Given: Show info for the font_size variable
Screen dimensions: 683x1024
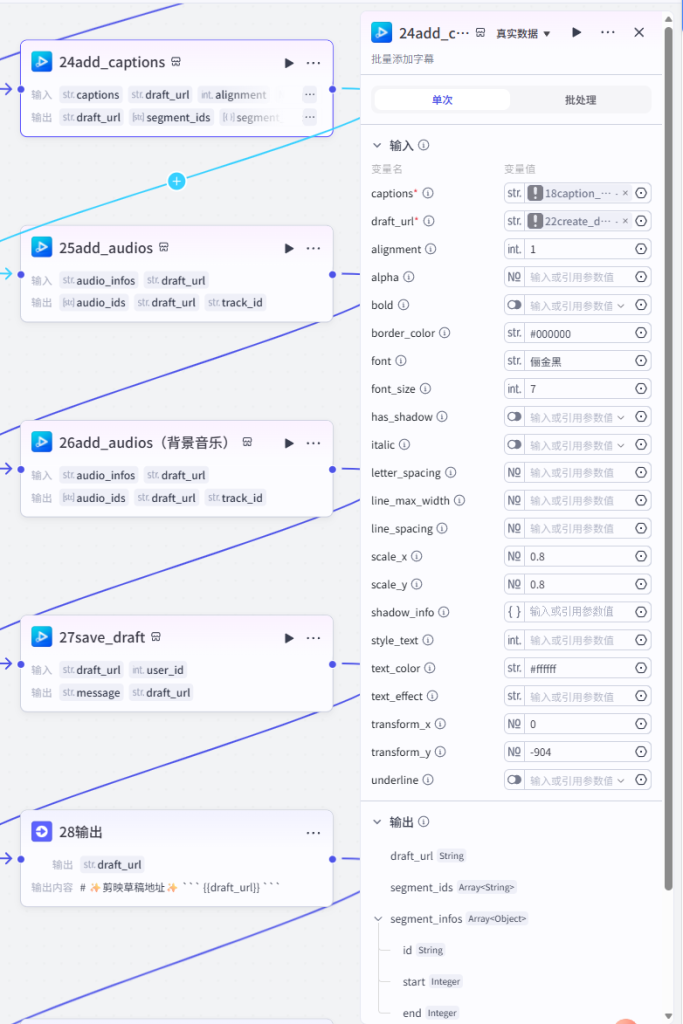Looking at the screenshot, I should point(426,389).
